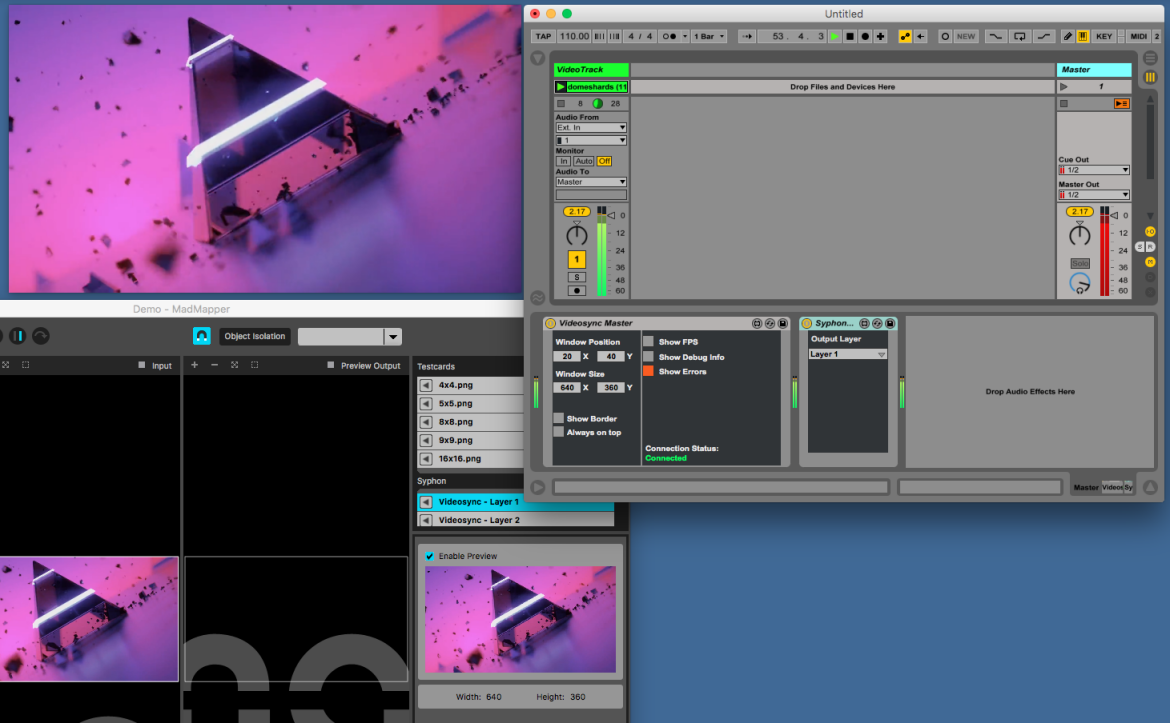Toggle the Videosync Master device activator

(551, 323)
